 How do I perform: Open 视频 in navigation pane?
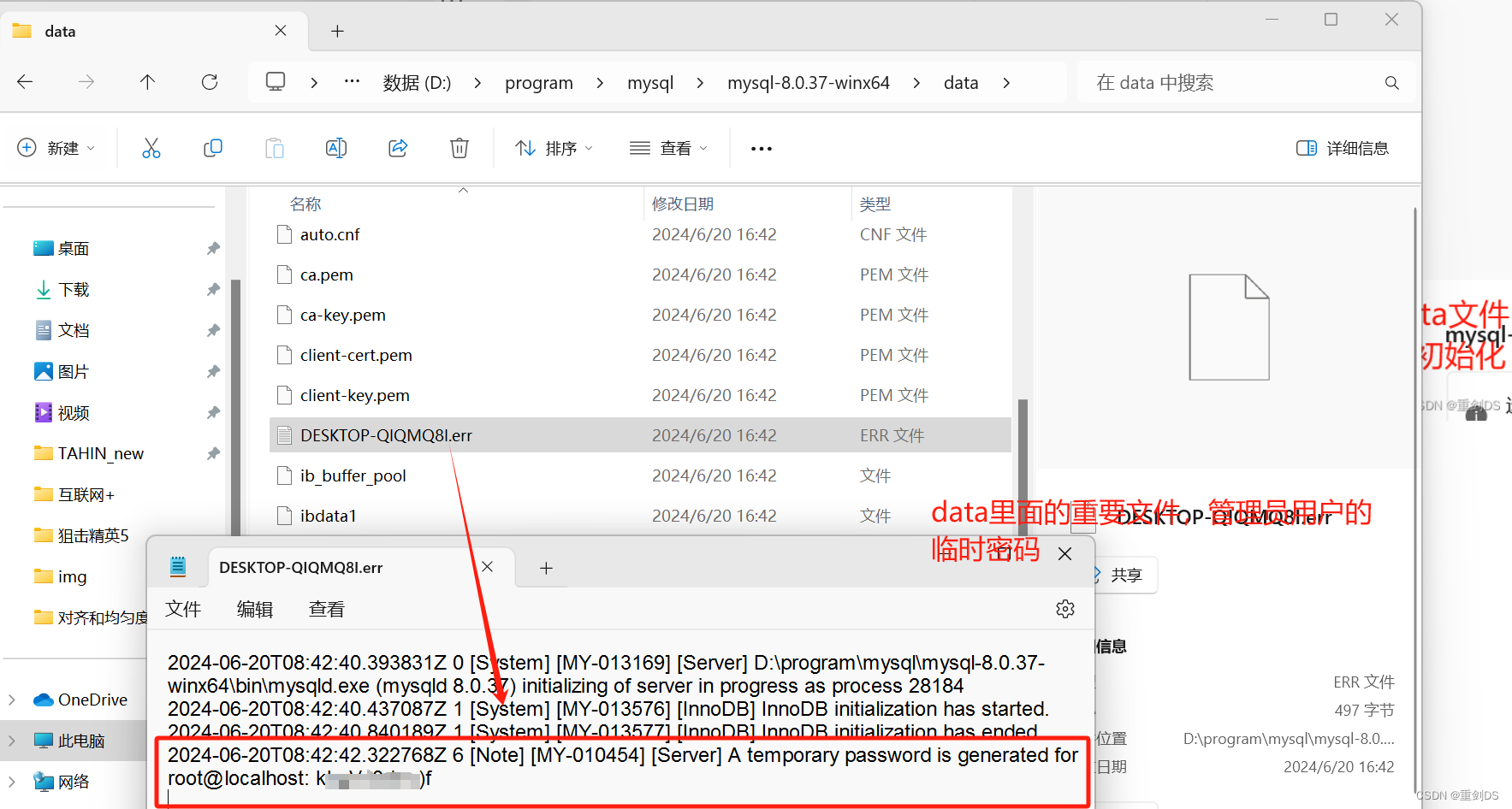pyautogui.click(x=74, y=413)
